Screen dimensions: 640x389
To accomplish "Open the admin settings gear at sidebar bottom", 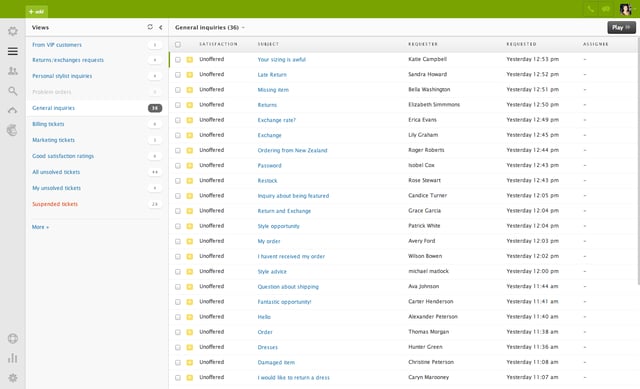I will click(x=13, y=378).
